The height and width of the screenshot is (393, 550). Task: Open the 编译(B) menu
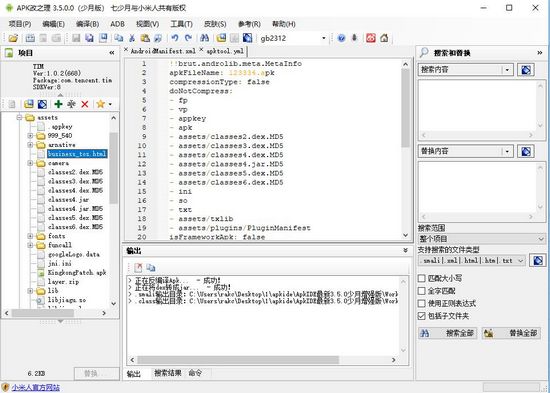coord(87,24)
